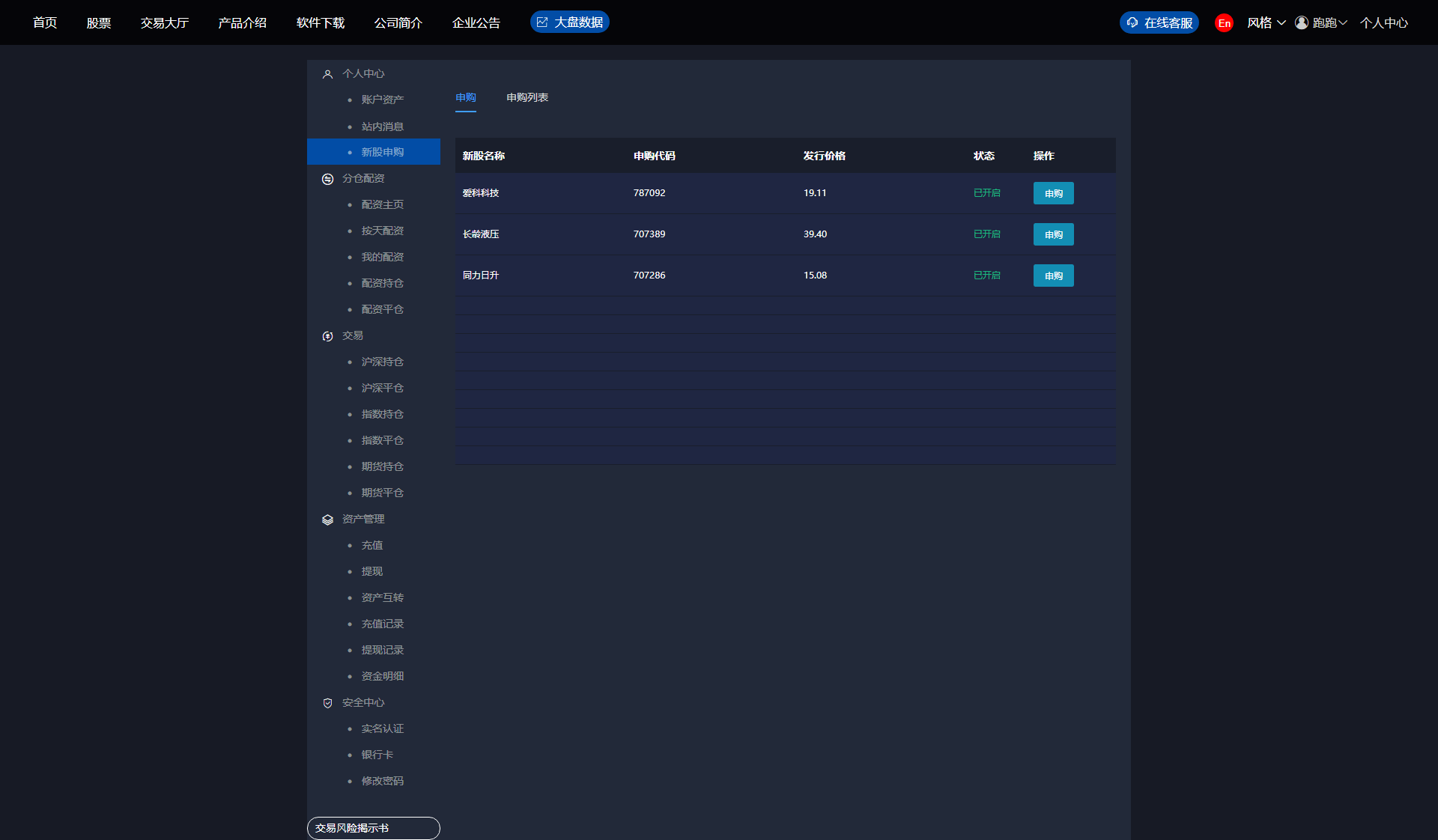Select the 申购 tab
This screenshot has height=840, width=1438.
465,97
